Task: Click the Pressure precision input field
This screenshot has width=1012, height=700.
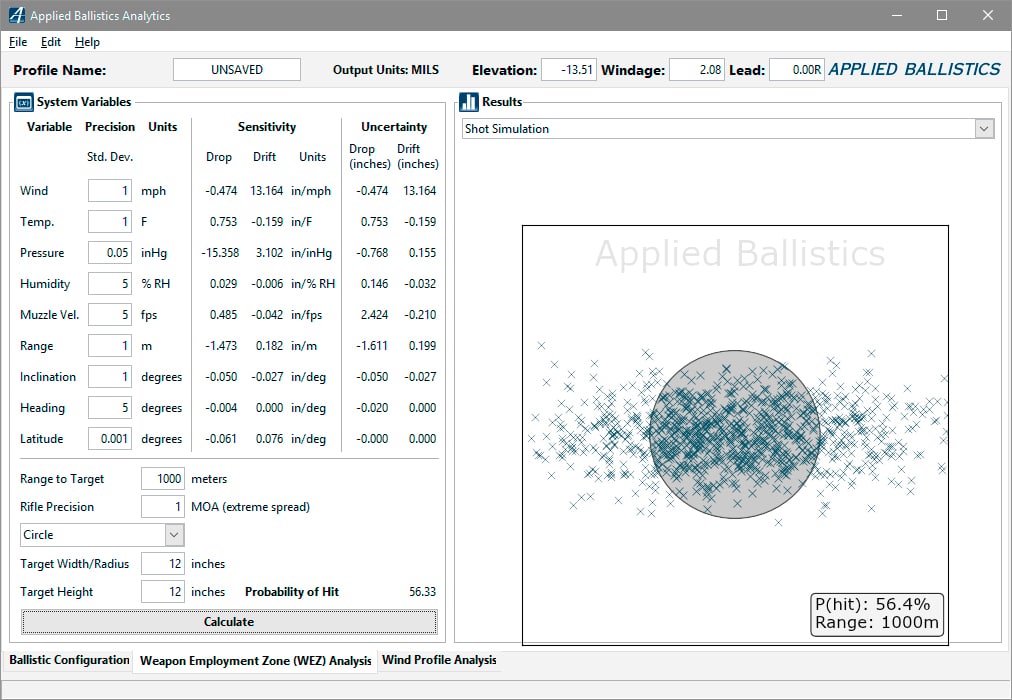Action: coord(110,253)
